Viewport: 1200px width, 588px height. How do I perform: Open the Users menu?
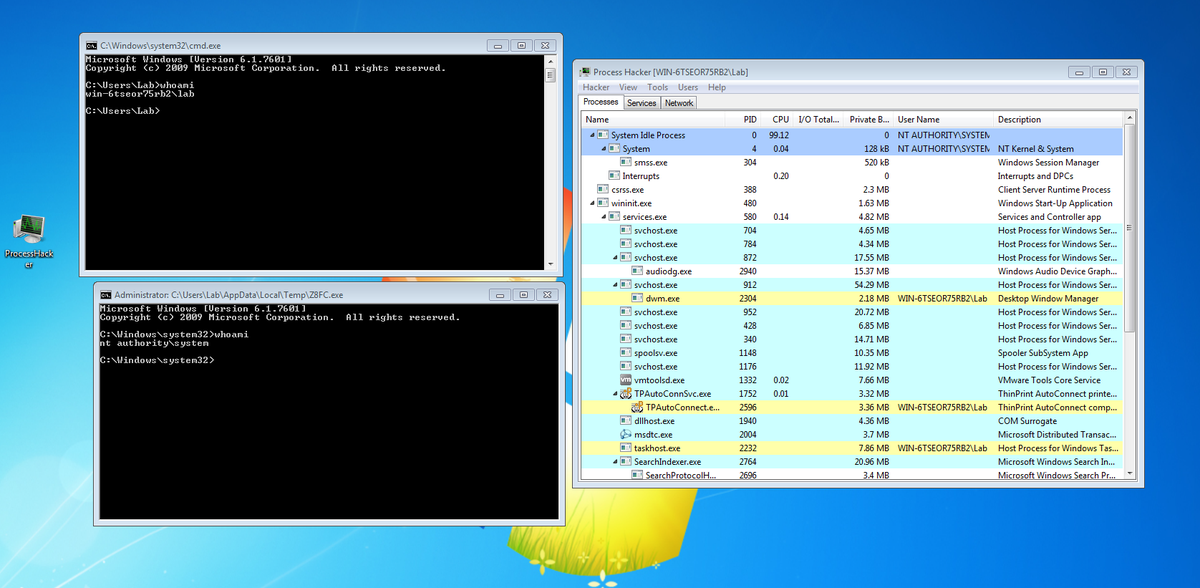[688, 88]
